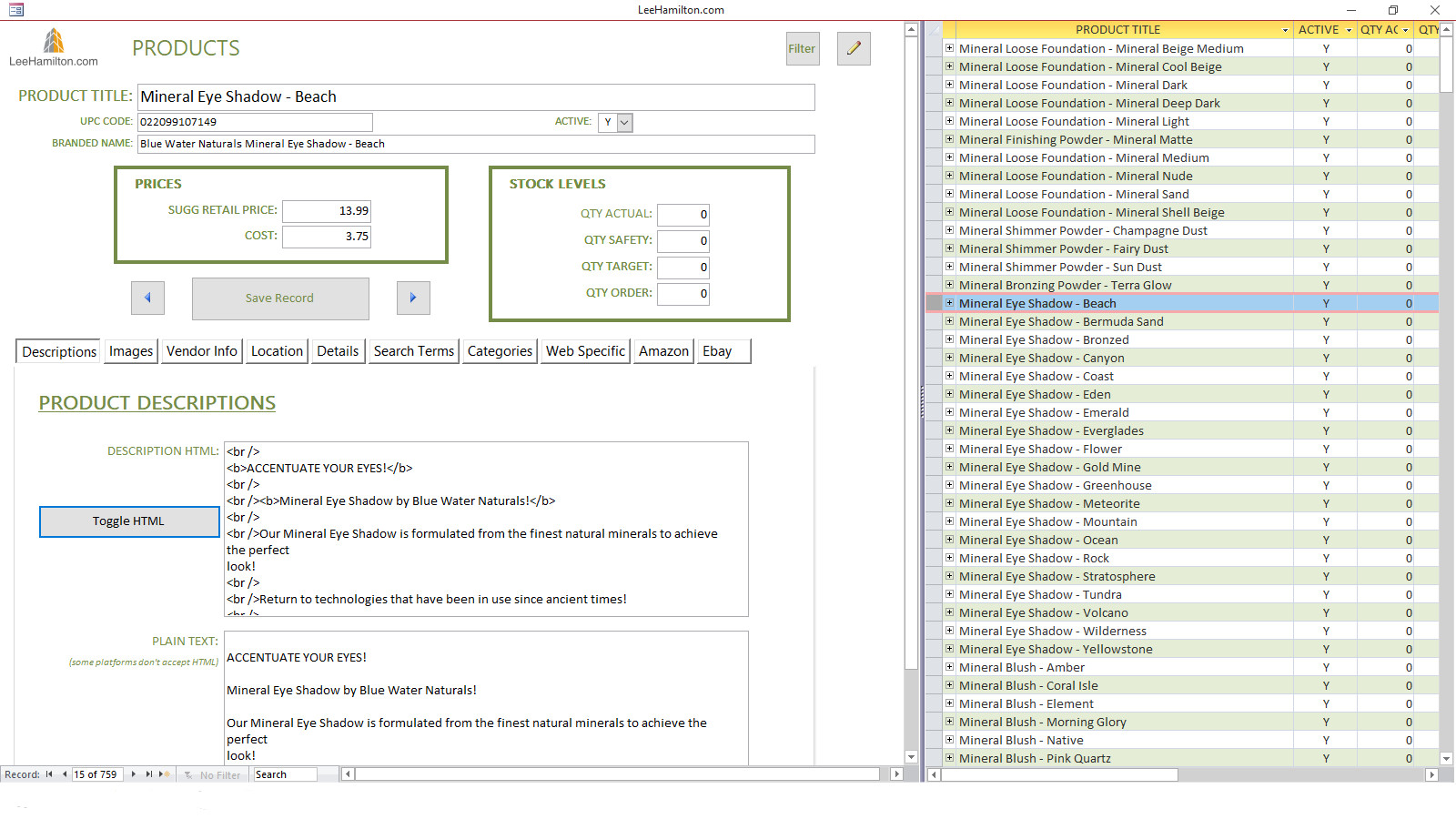The height and width of the screenshot is (819, 1456).
Task: Open the ACTIVE dropdown on the form
Action: [624, 122]
